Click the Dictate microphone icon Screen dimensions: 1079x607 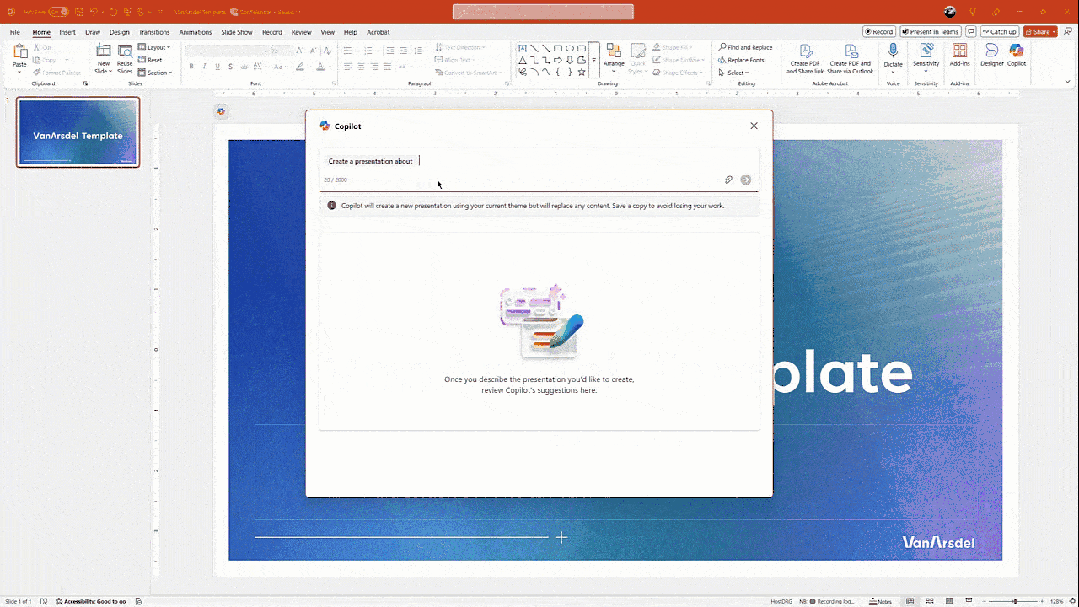[x=893, y=54]
